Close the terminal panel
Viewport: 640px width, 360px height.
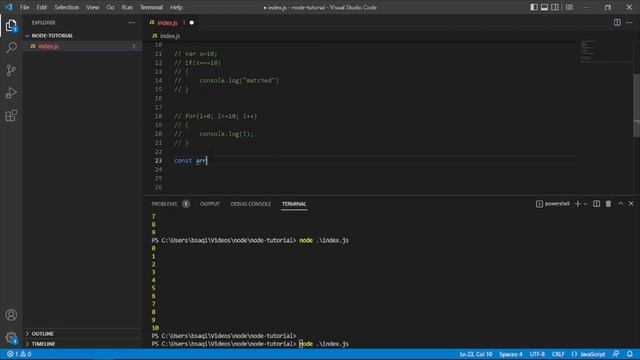(x=631, y=204)
